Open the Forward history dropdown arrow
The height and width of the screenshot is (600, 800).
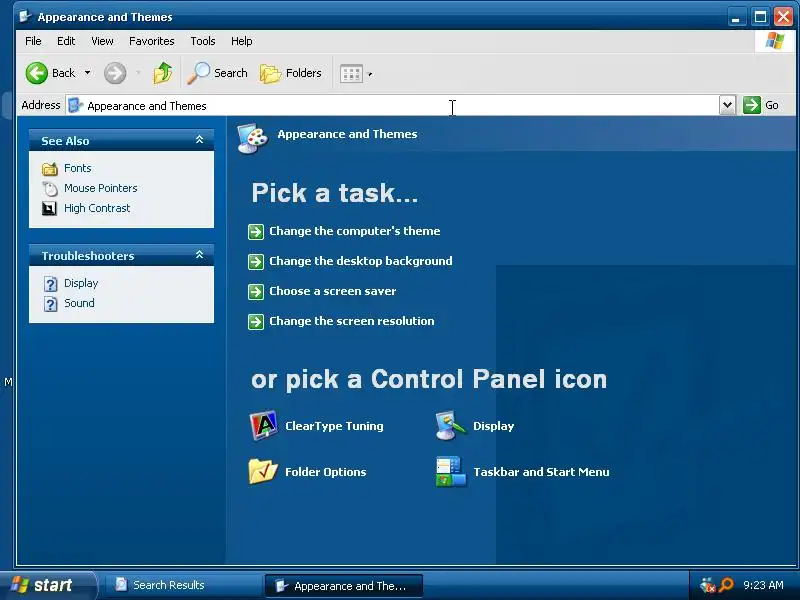coord(138,73)
